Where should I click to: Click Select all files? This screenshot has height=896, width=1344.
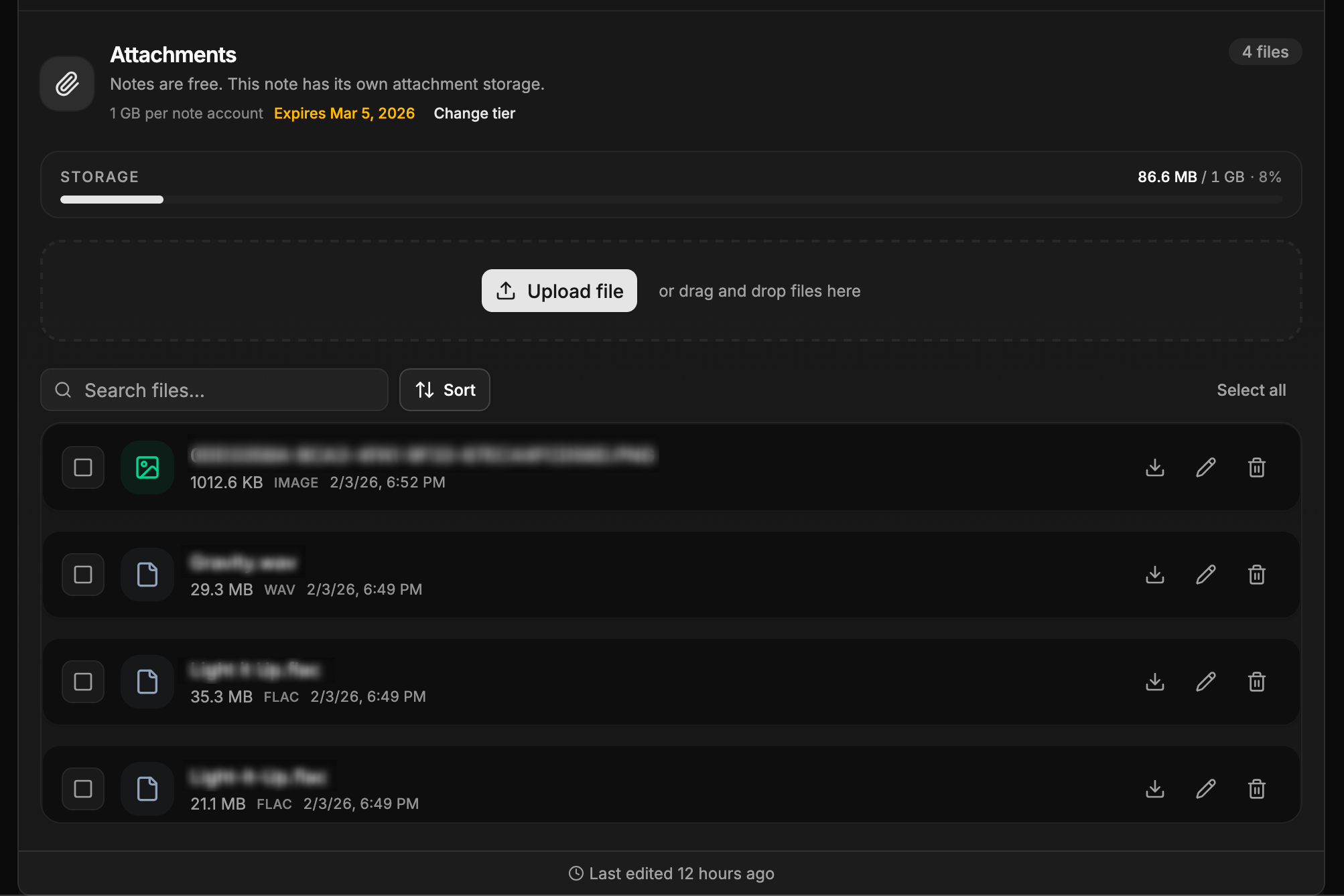coord(1251,390)
